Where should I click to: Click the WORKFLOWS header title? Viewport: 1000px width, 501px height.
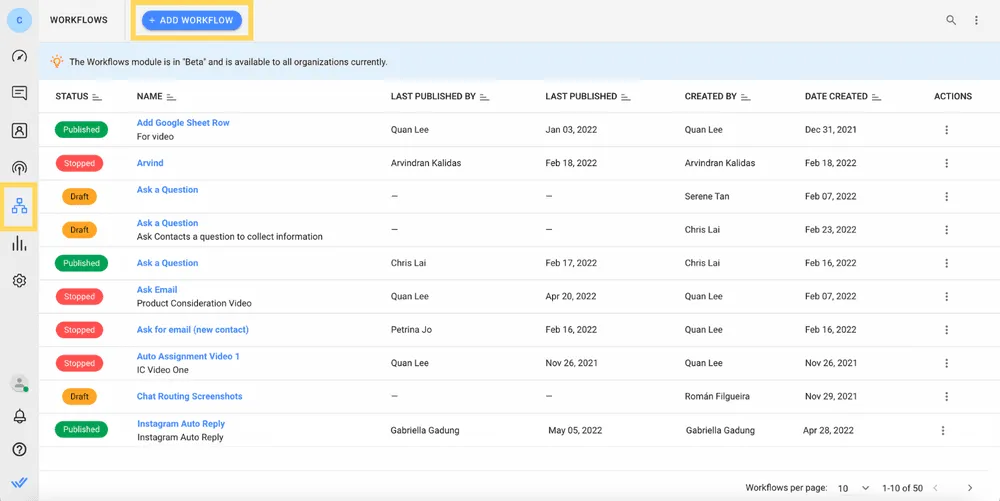[x=78, y=20]
